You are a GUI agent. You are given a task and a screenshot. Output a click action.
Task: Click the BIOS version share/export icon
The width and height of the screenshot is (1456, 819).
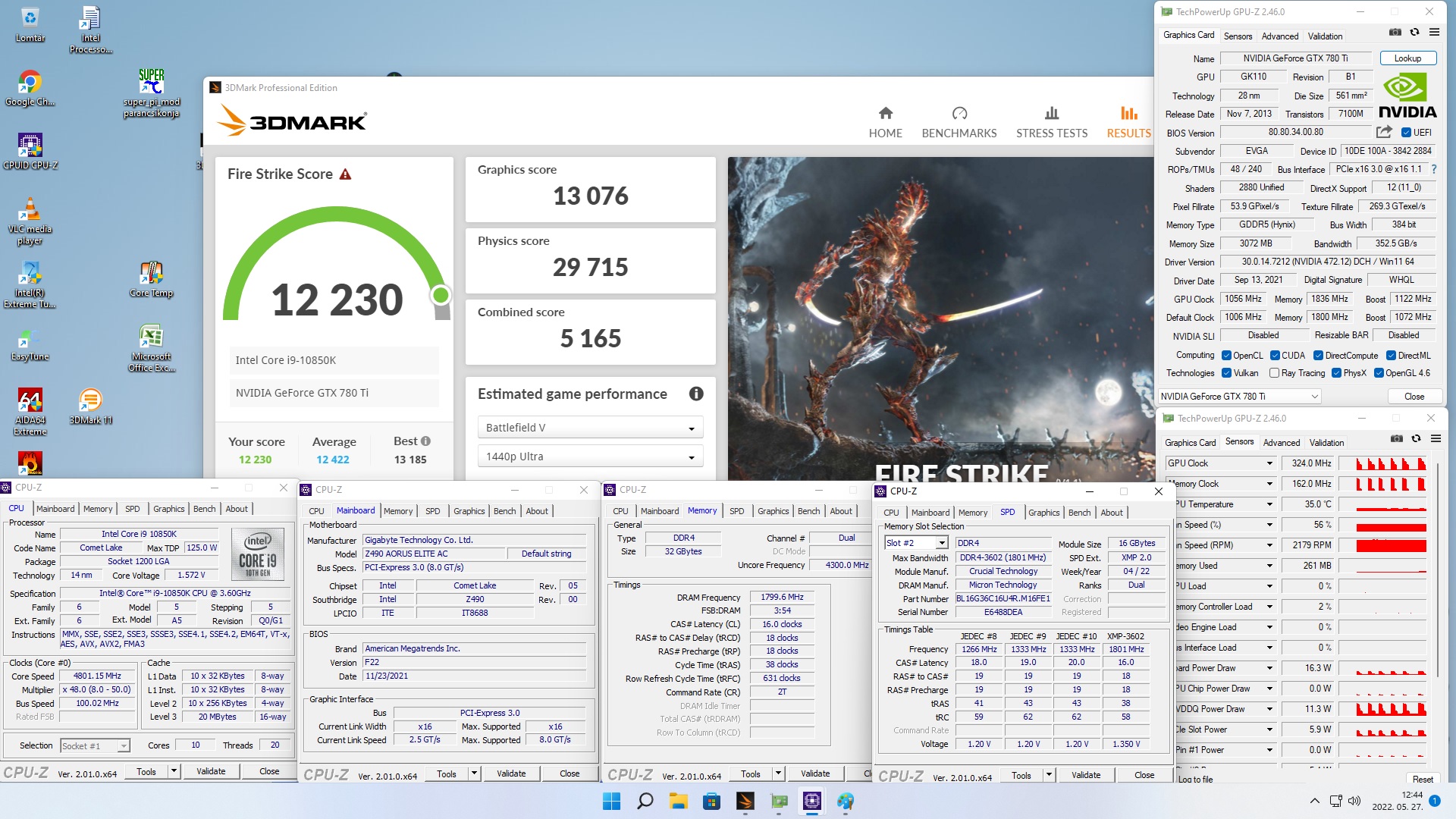point(1384,132)
